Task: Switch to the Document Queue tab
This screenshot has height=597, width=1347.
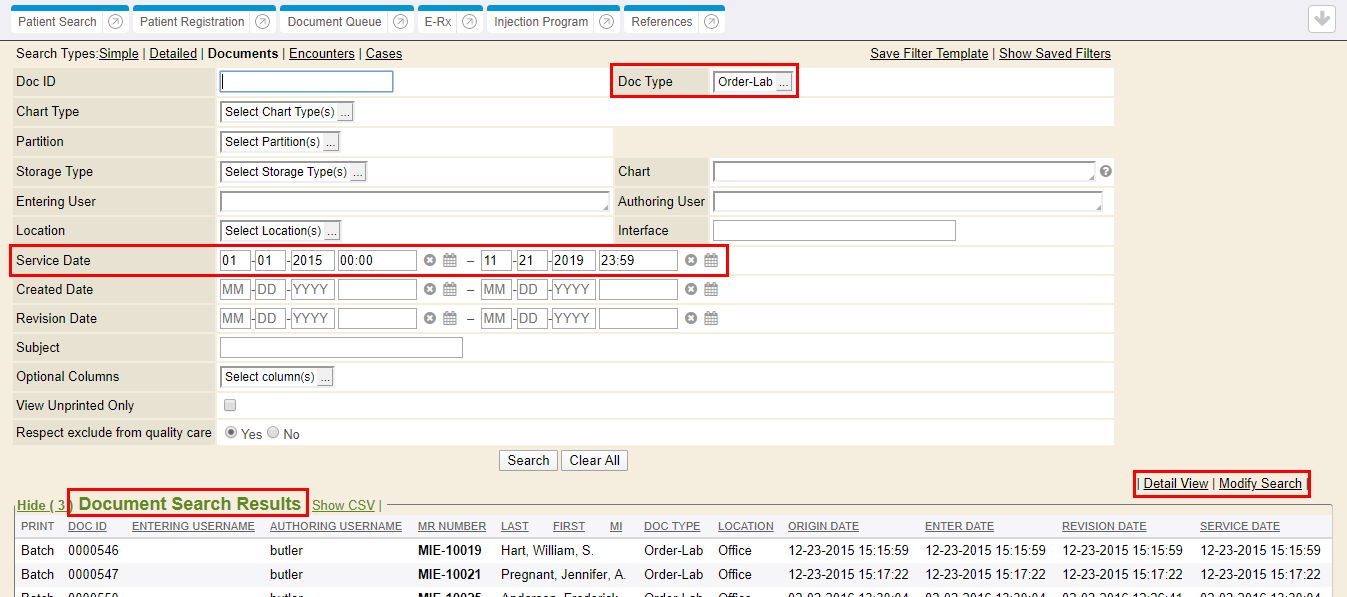Action: click(x=334, y=22)
